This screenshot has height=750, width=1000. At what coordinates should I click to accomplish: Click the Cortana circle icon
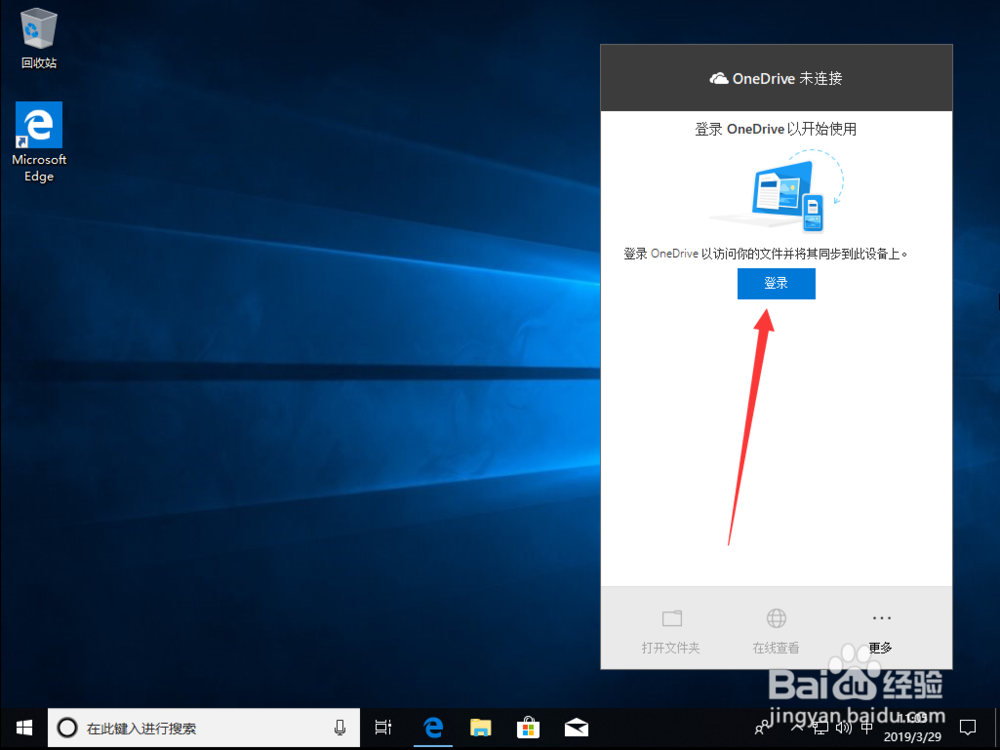(67, 728)
